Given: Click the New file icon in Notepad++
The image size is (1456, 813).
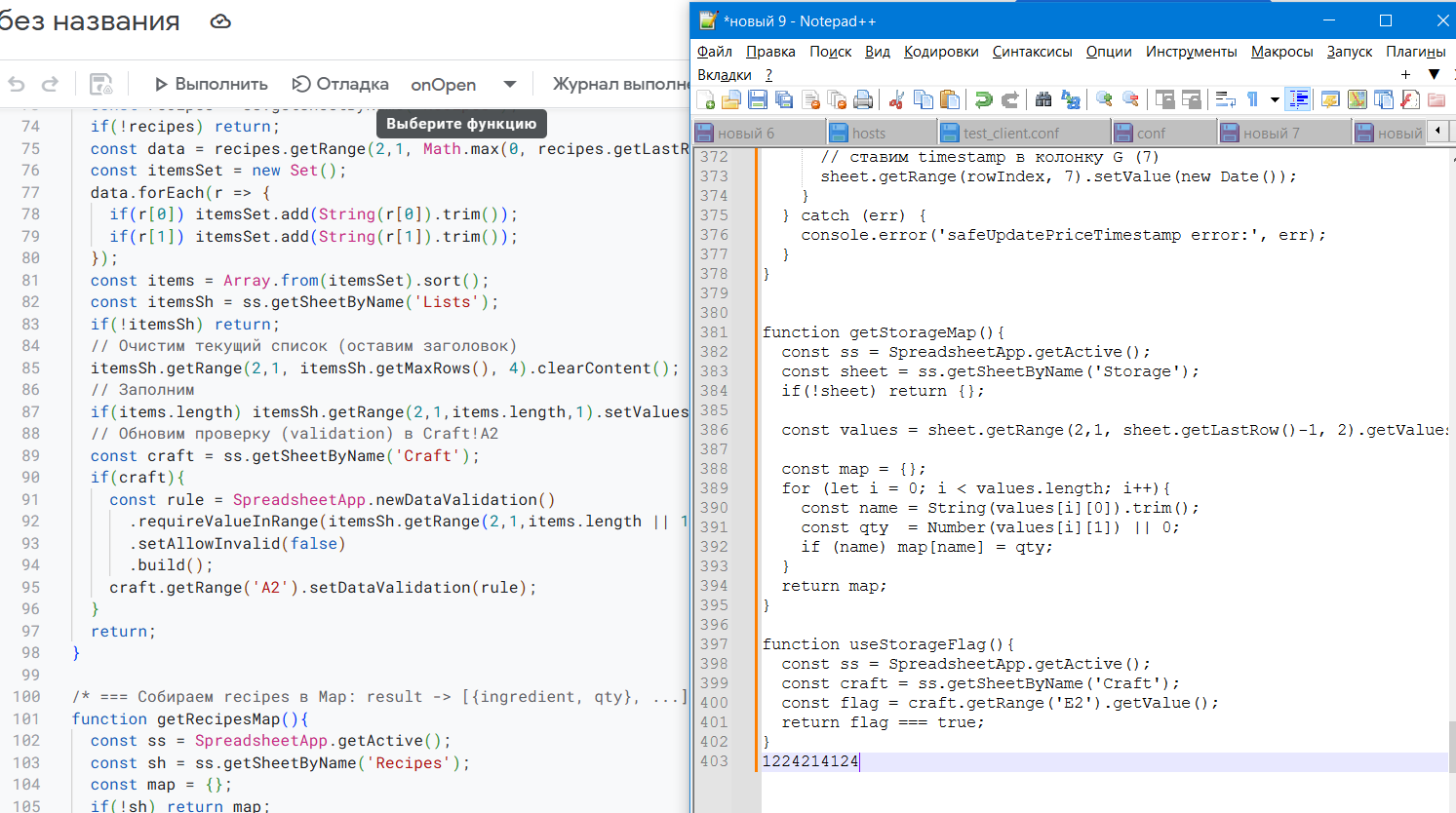Looking at the screenshot, I should pos(706,99).
